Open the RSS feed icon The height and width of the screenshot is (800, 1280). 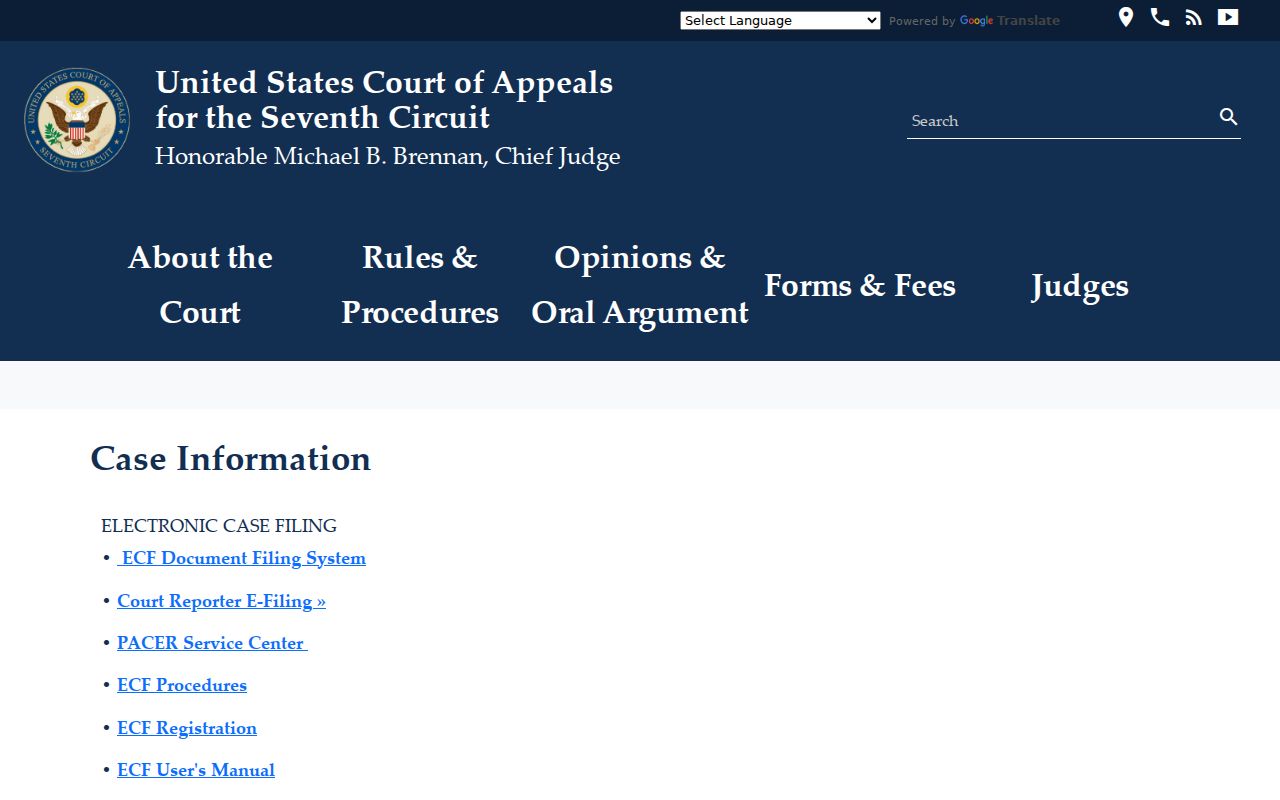(1193, 17)
